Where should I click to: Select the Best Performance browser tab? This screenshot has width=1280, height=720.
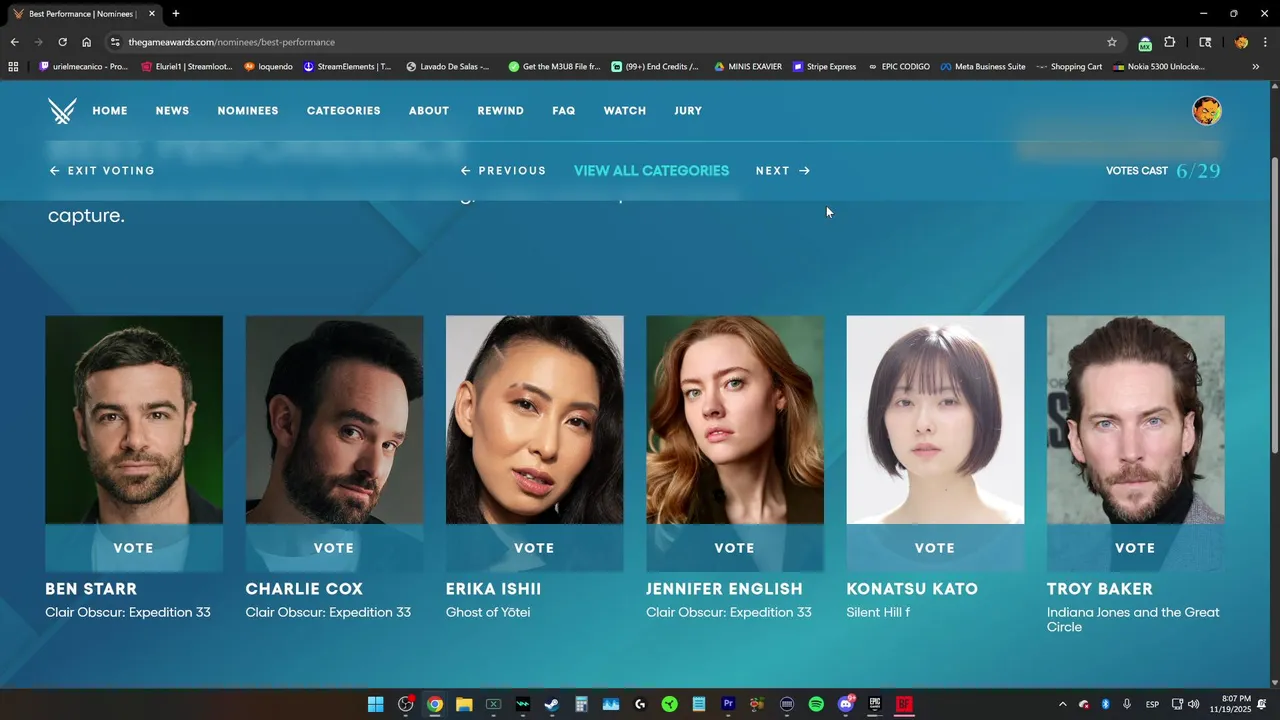pyautogui.click(x=84, y=14)
